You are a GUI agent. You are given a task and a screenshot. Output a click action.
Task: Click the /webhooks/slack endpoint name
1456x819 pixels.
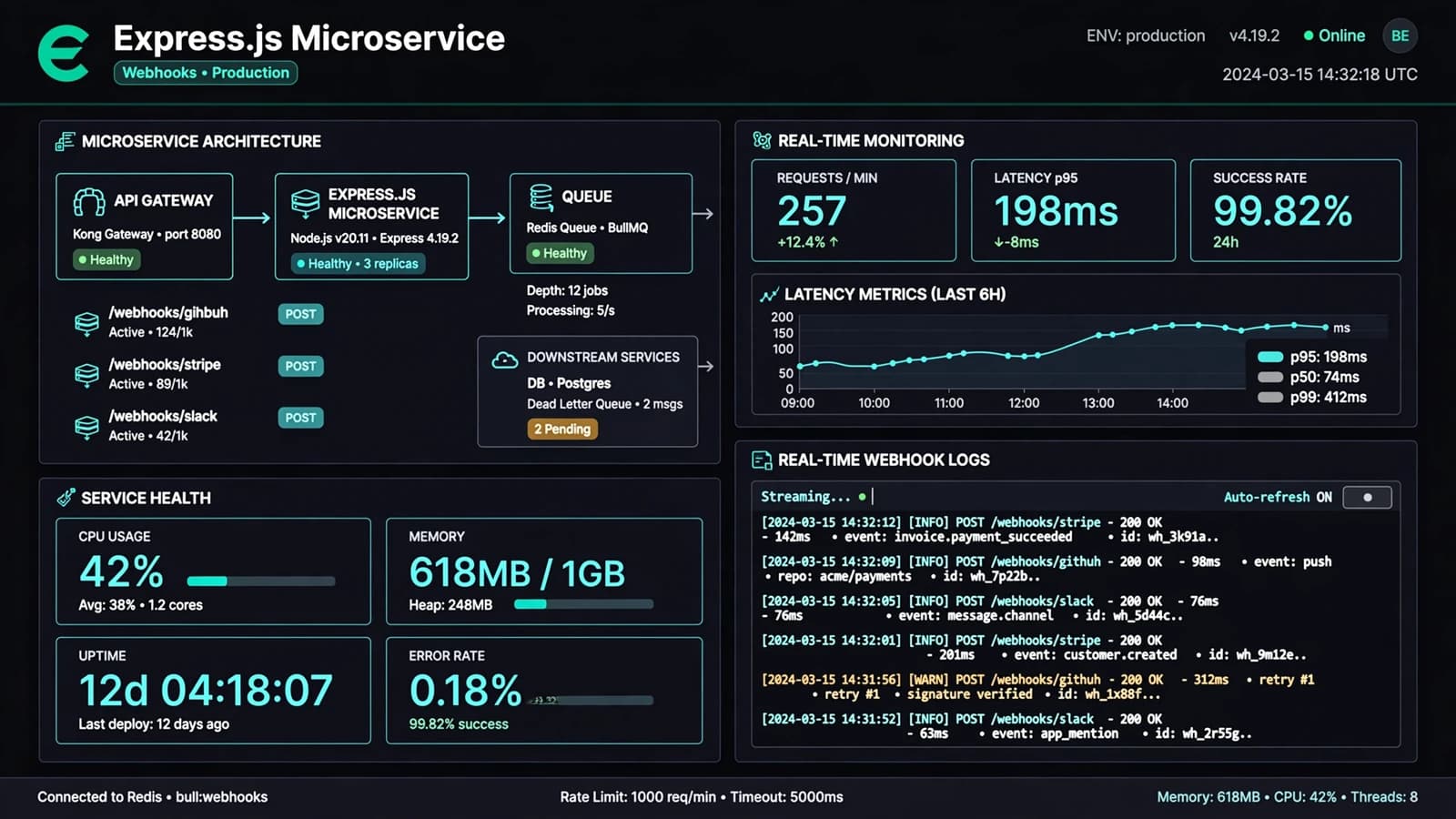pos(163,416)
